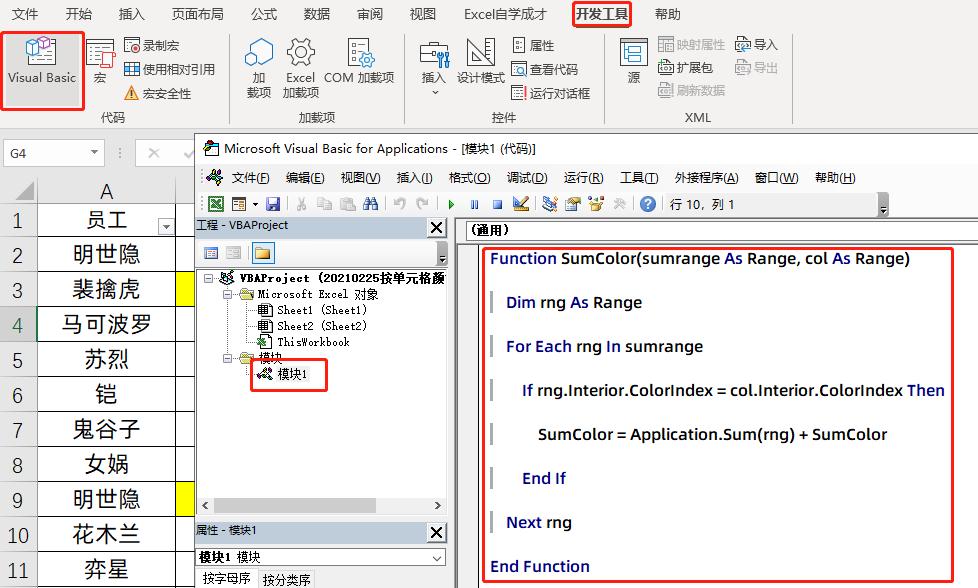The height and width of the screenshot is (588, 978).
Task: Toggle Use Relative References option
Action: (x=168, y=69)
